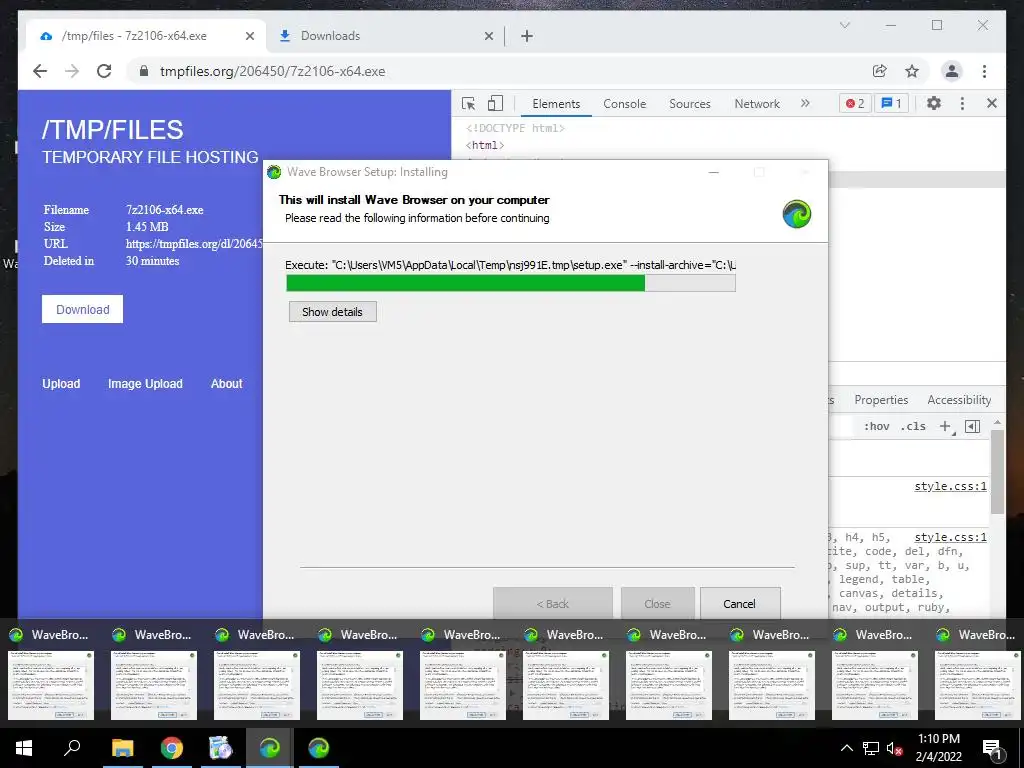
Task: Toggle computed styles sidebar icon
Action: 972,426
